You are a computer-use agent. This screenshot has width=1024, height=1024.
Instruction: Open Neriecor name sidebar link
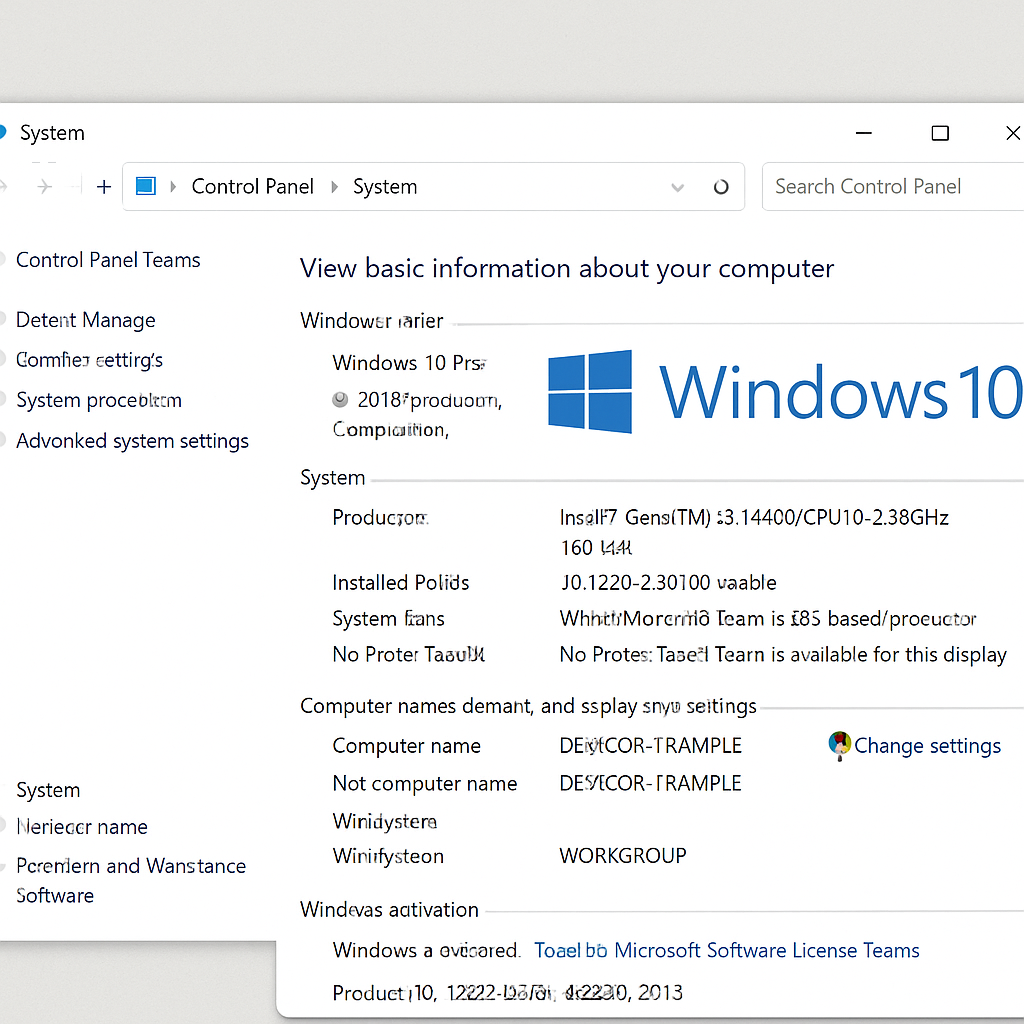(82, 827)
